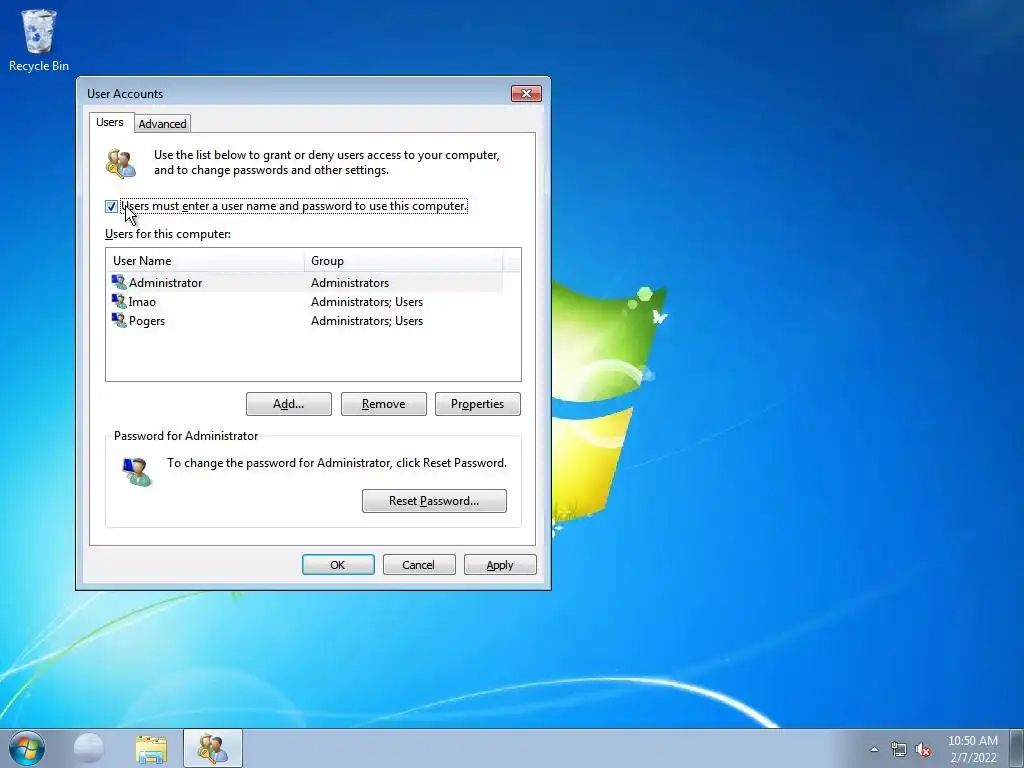
Task: Uncheck Users must enter a user name checkbox
Action: coord(111,206)
